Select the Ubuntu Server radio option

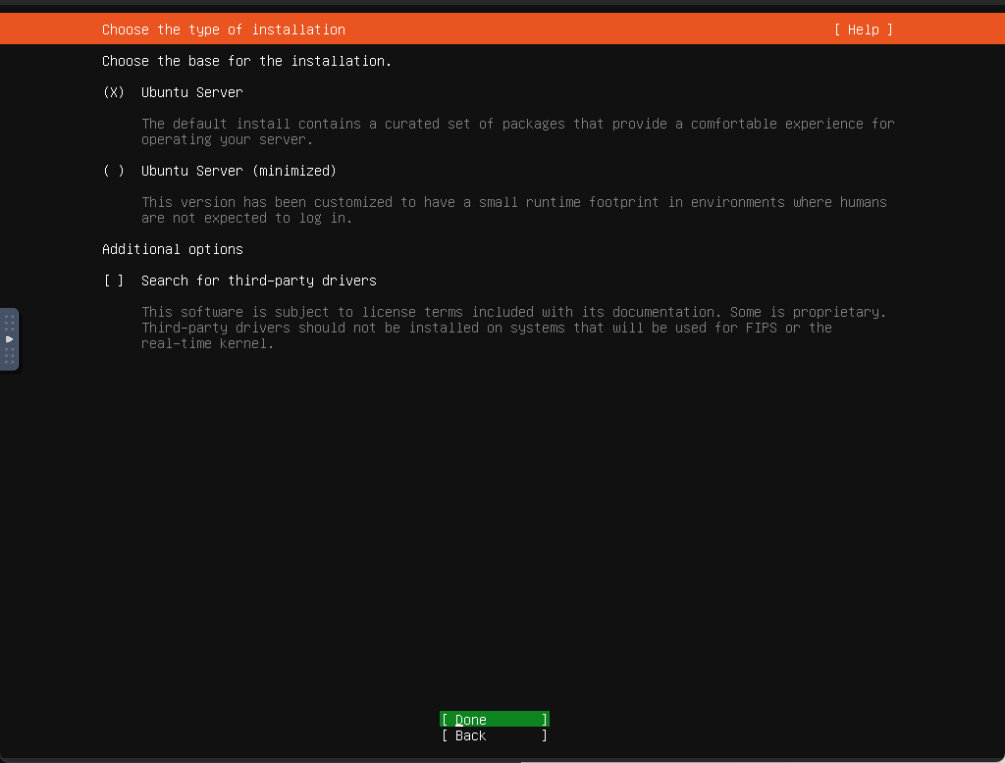tap(114, 92)
